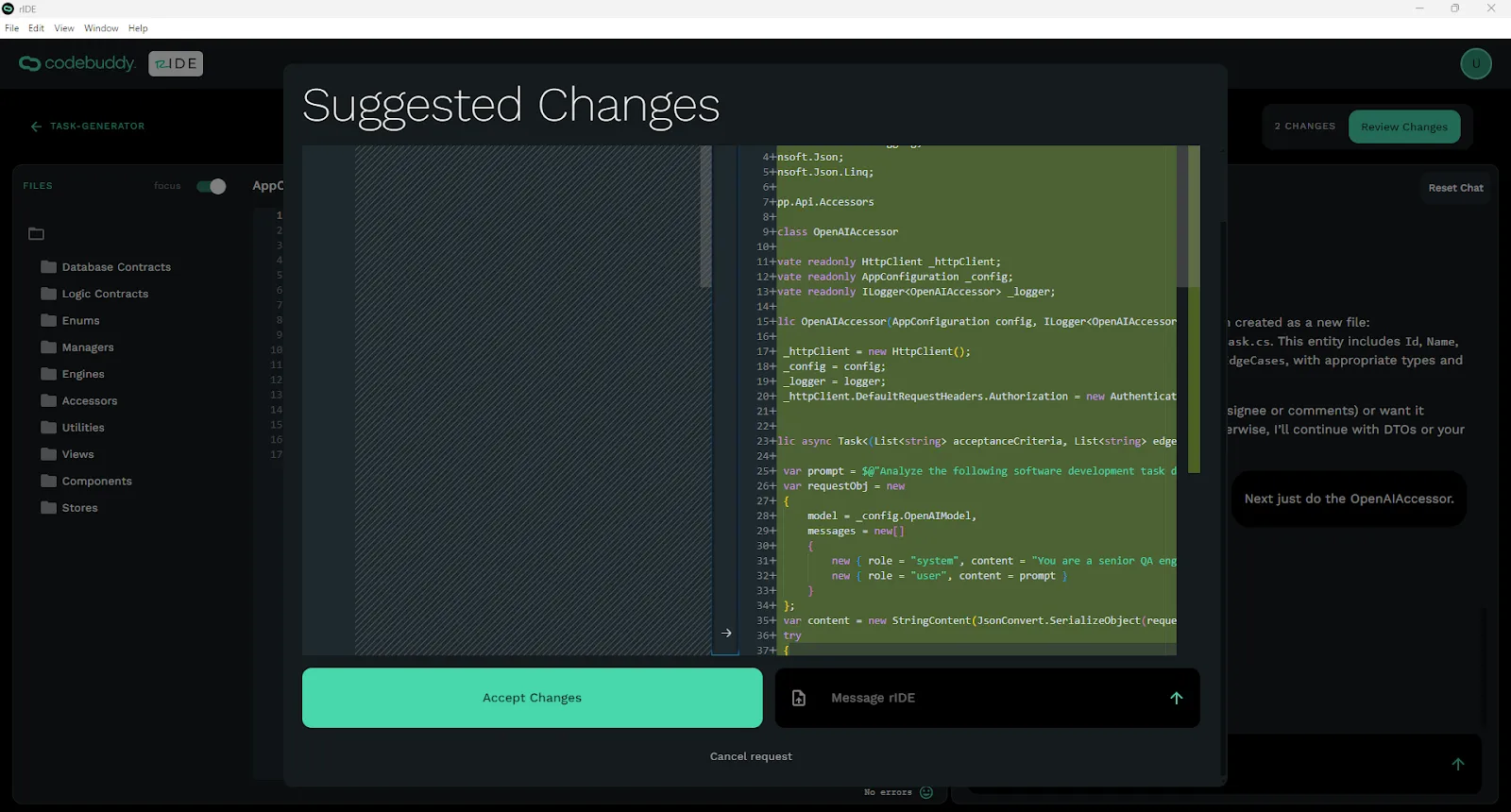Expand the Enums folder
The image size is (1511, 812).
pyautogui.click(x=70, y=320)
